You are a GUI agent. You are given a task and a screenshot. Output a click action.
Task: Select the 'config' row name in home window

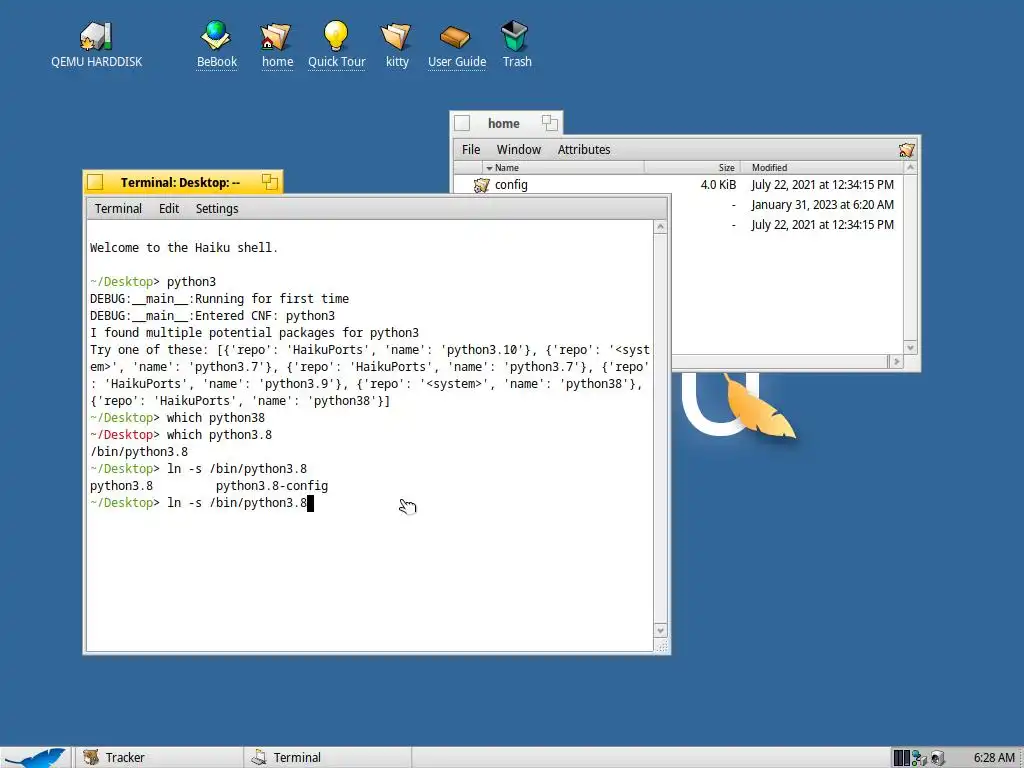(511, 185)
